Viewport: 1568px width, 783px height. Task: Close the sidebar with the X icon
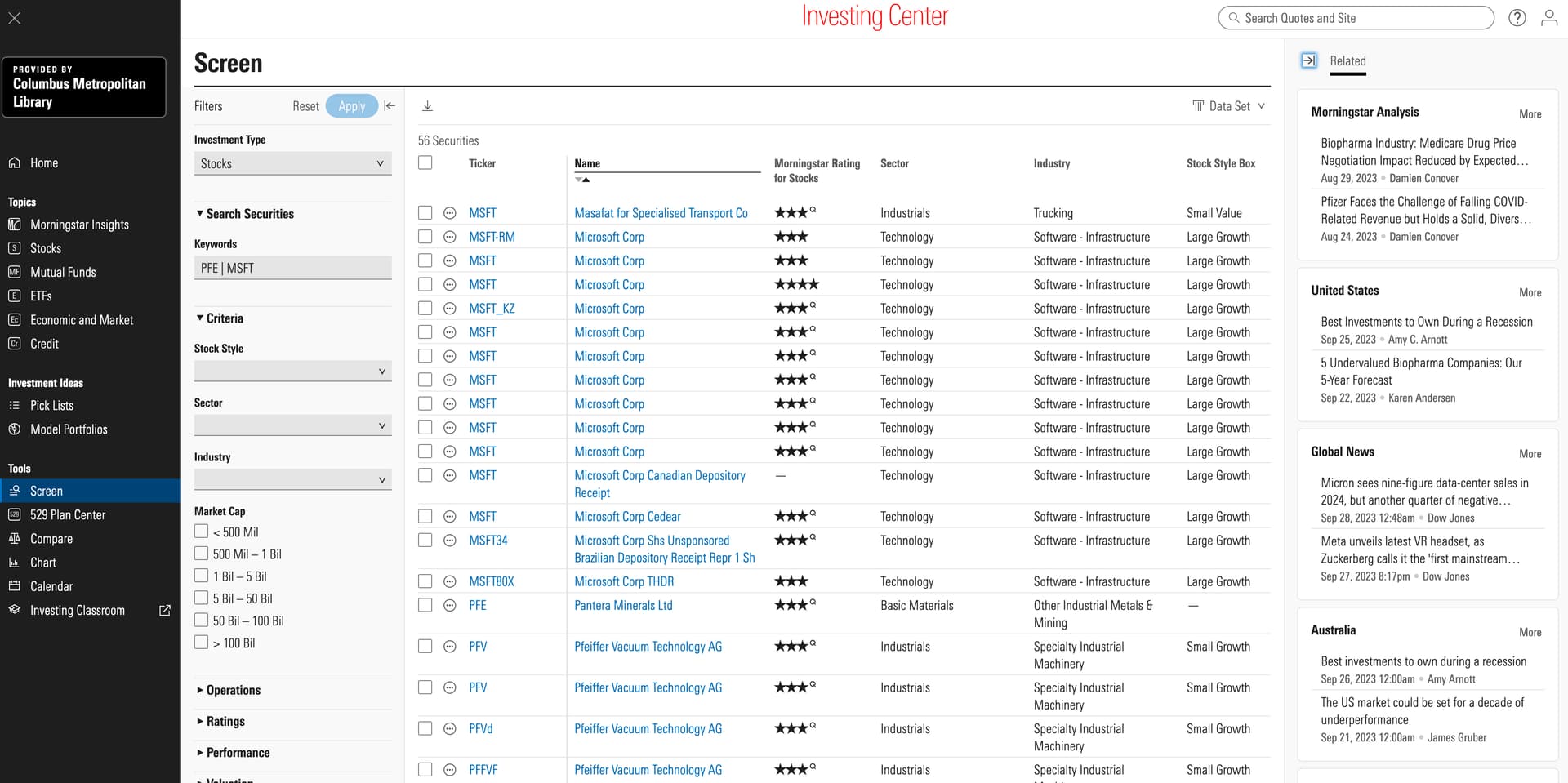14,17
